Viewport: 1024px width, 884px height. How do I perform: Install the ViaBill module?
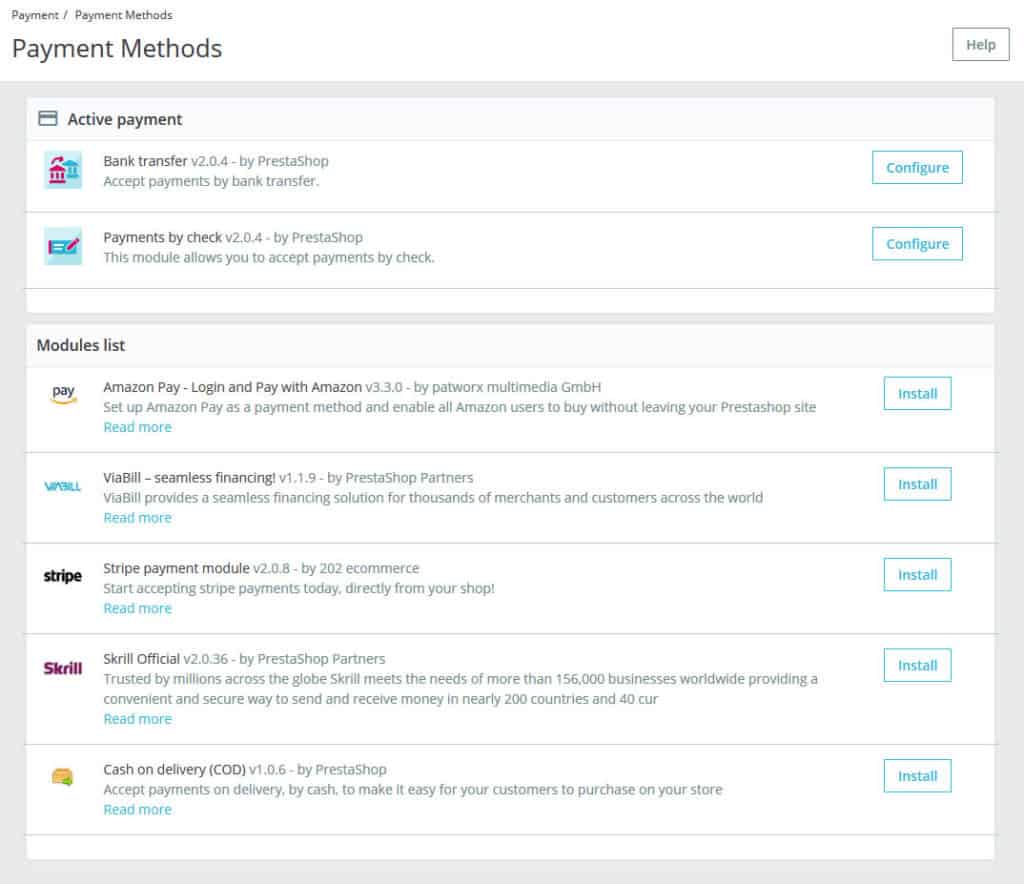point(917,484)
